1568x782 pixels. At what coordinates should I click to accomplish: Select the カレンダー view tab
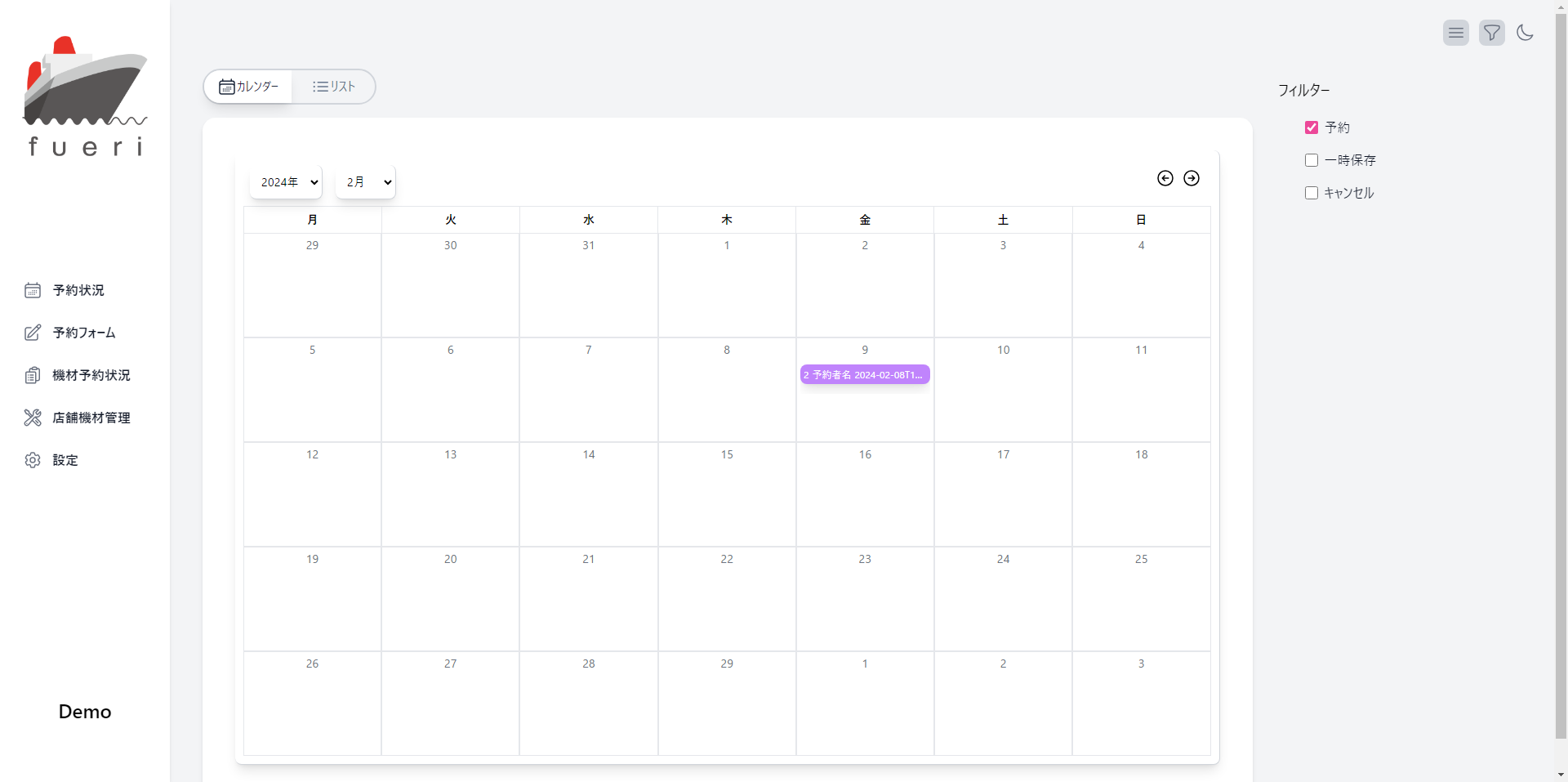coord(248,87)
